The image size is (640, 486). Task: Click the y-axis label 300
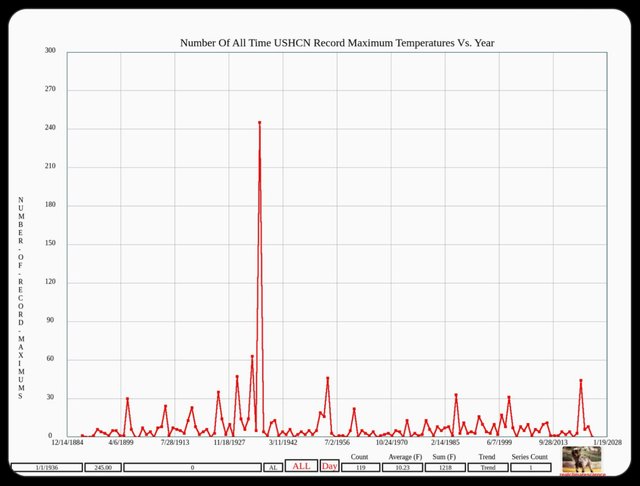point(50,50)
